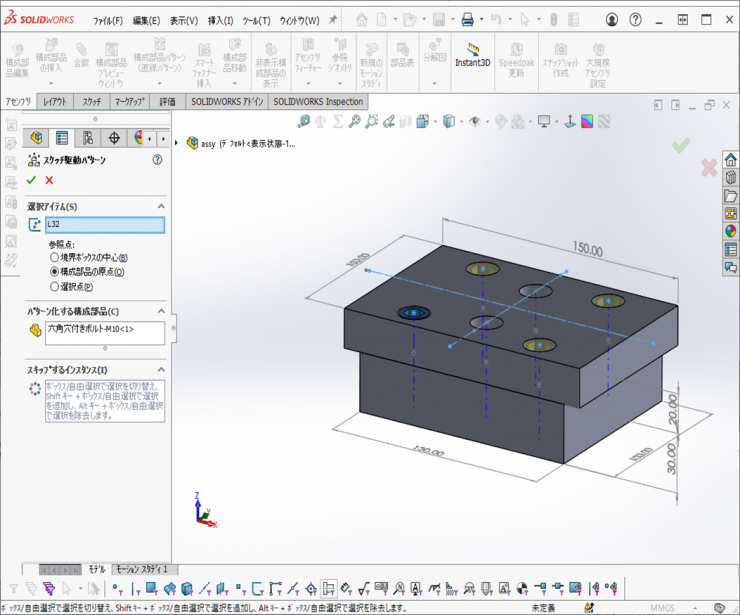Screen dimensions: 740x615
Task: Click the Instant3D tool in the ribbon
Action: pos(473,55)
